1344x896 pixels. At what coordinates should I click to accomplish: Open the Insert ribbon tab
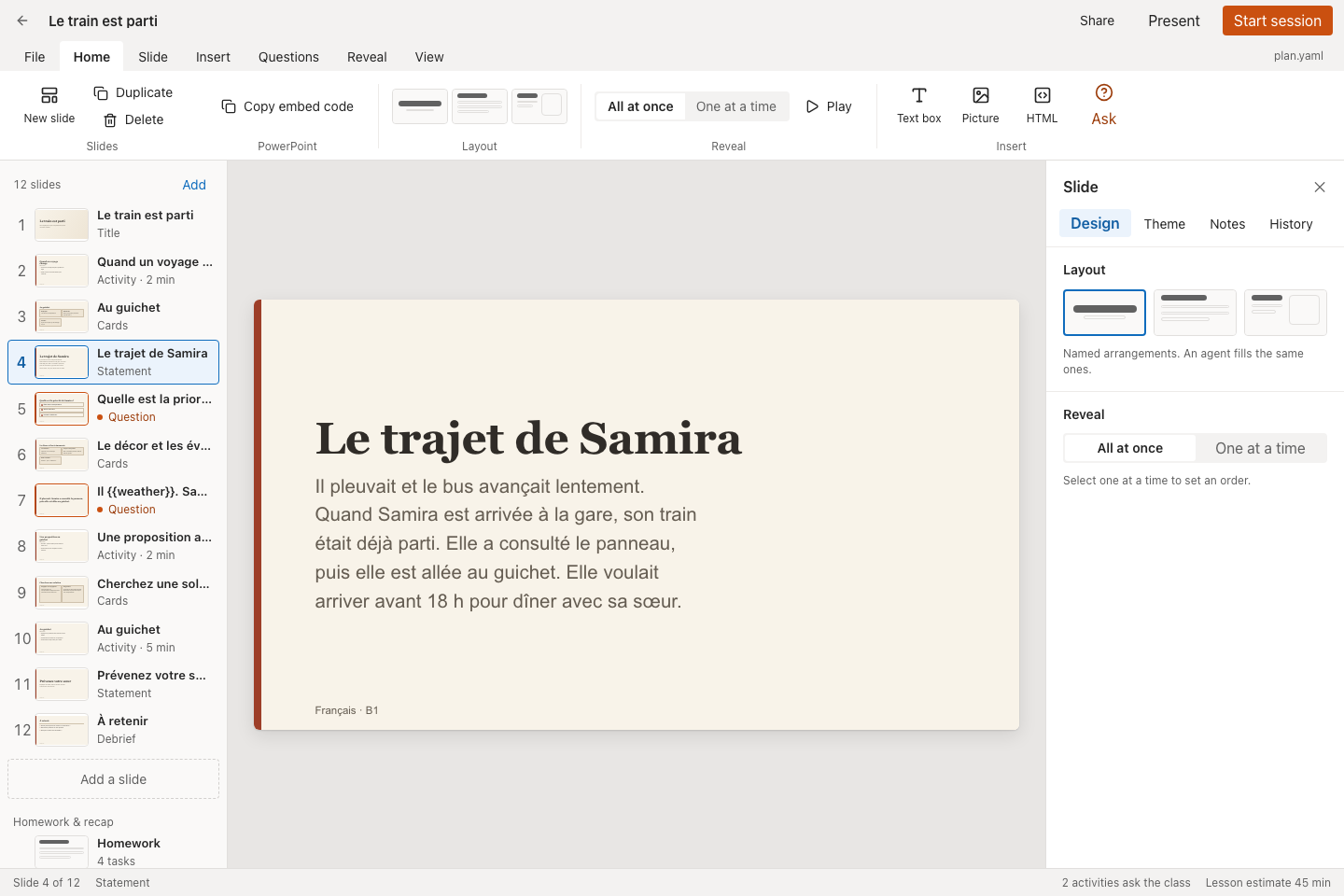(x=213, y=57)
